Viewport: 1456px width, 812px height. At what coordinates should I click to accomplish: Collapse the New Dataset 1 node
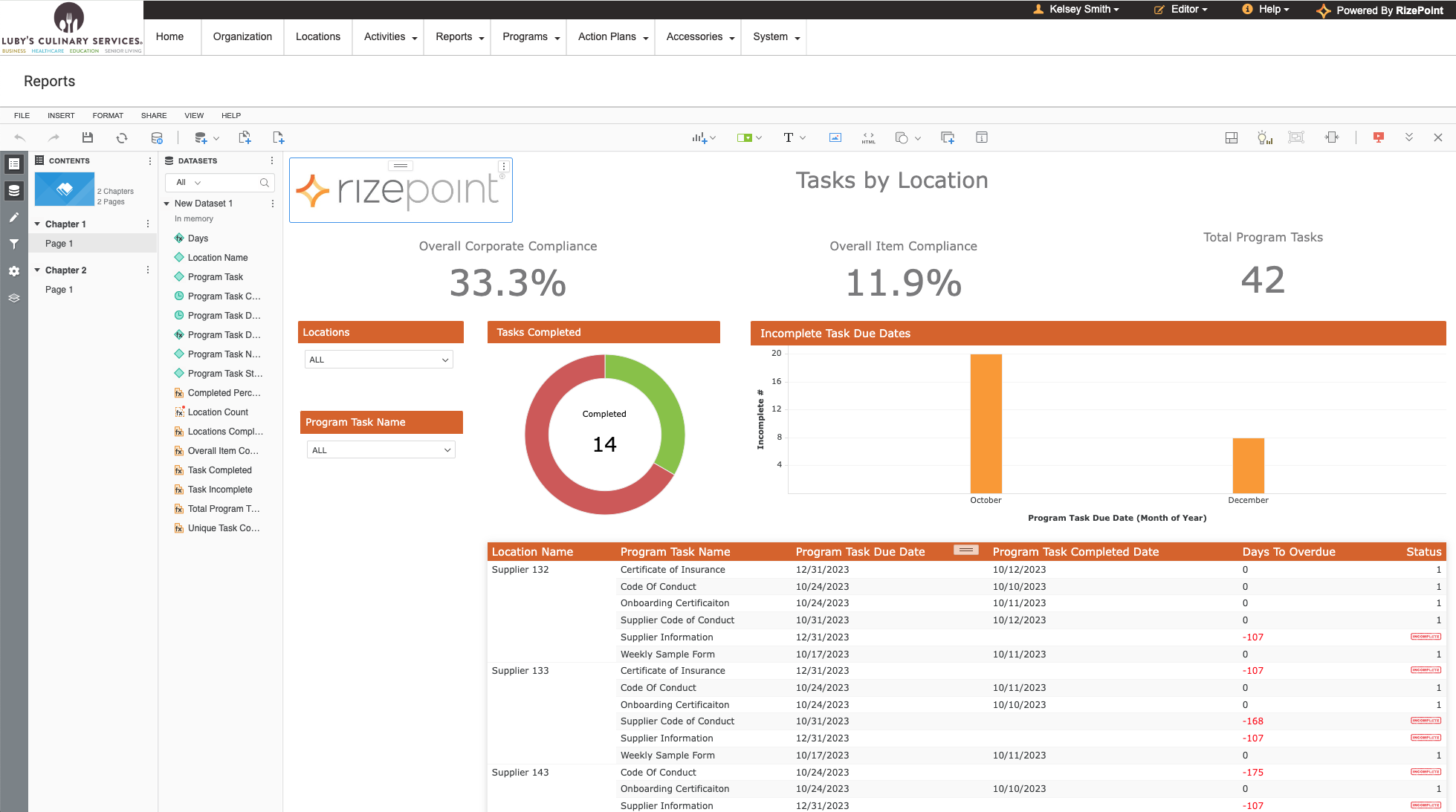(166, 204)
